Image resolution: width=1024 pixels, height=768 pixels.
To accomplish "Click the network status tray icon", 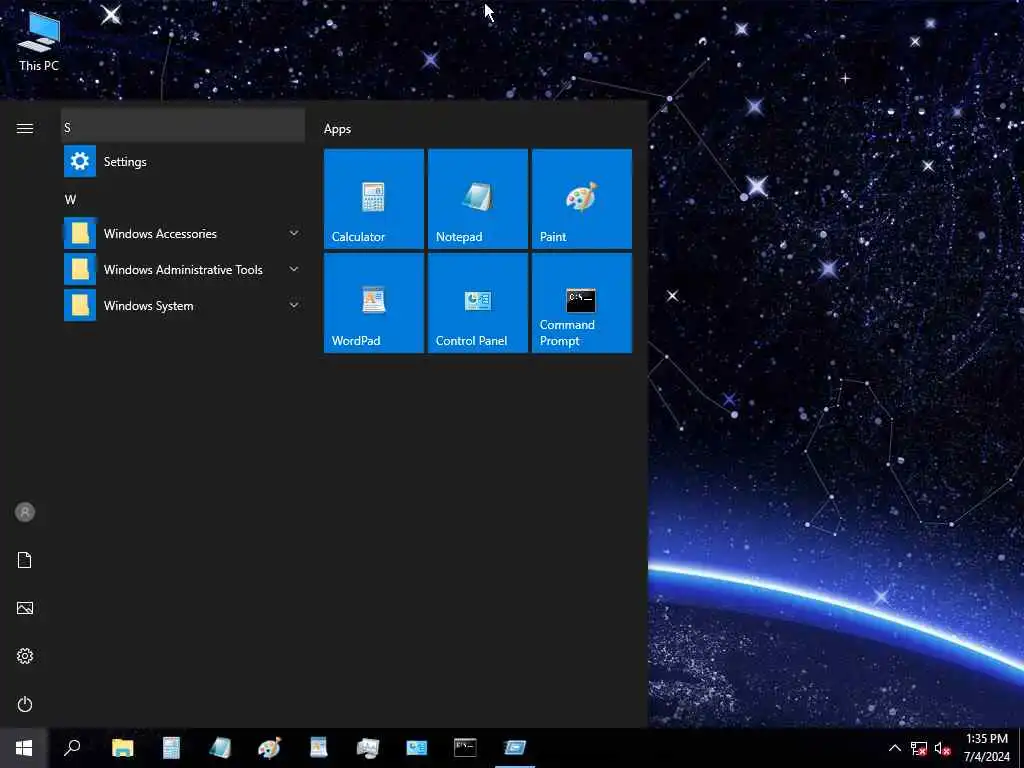I will [x=918, y=748].
